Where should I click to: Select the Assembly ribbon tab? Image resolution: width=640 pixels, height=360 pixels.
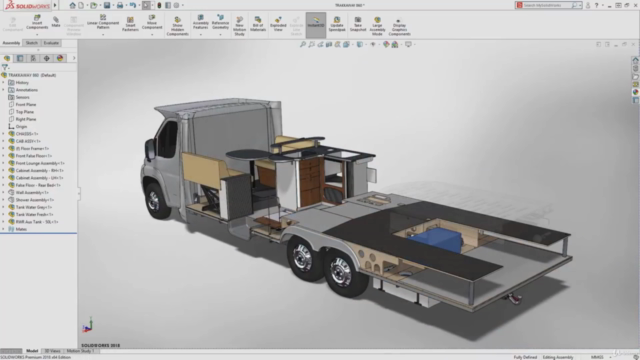(11, 43)
